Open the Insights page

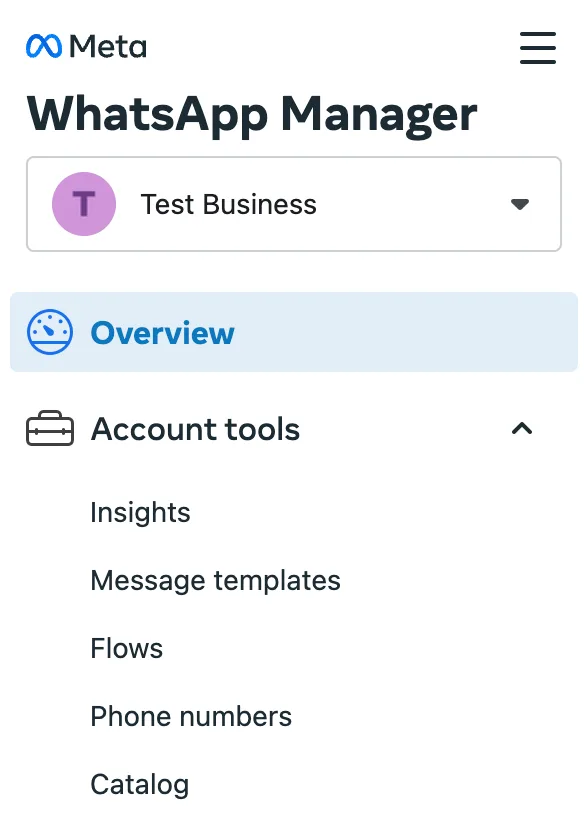pos(140,513)
